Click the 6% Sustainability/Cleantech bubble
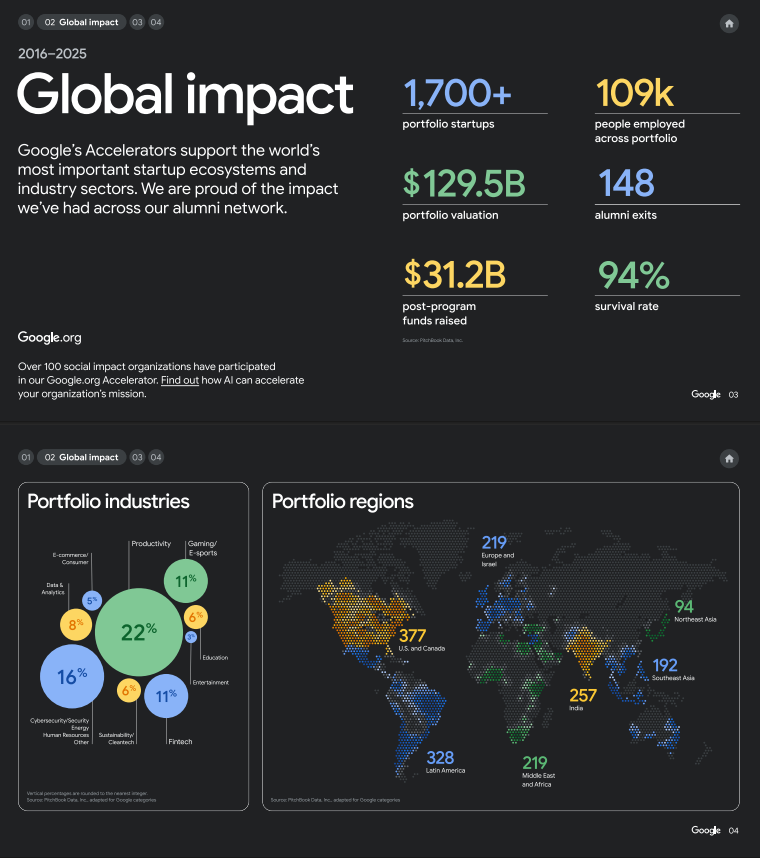This screenshot has width=760, height=858. 129,691
